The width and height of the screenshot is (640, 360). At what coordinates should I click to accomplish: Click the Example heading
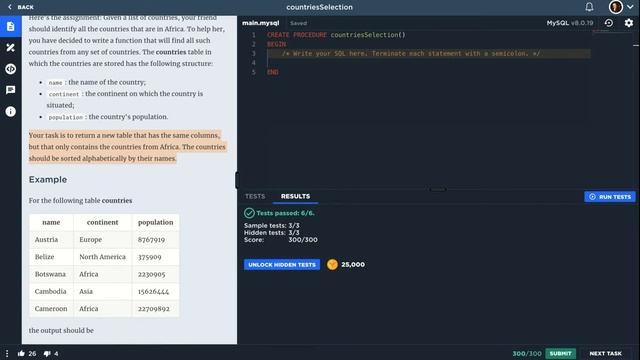click(x=48, y=180)
